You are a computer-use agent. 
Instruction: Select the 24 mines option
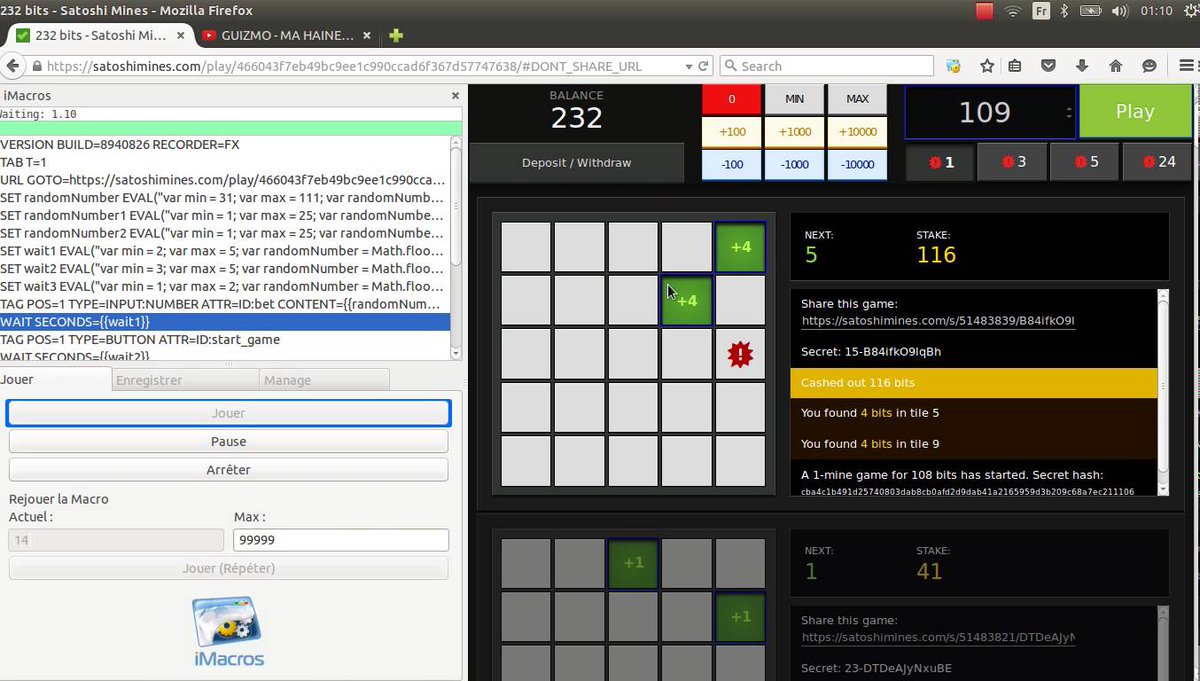point(1157,161)
